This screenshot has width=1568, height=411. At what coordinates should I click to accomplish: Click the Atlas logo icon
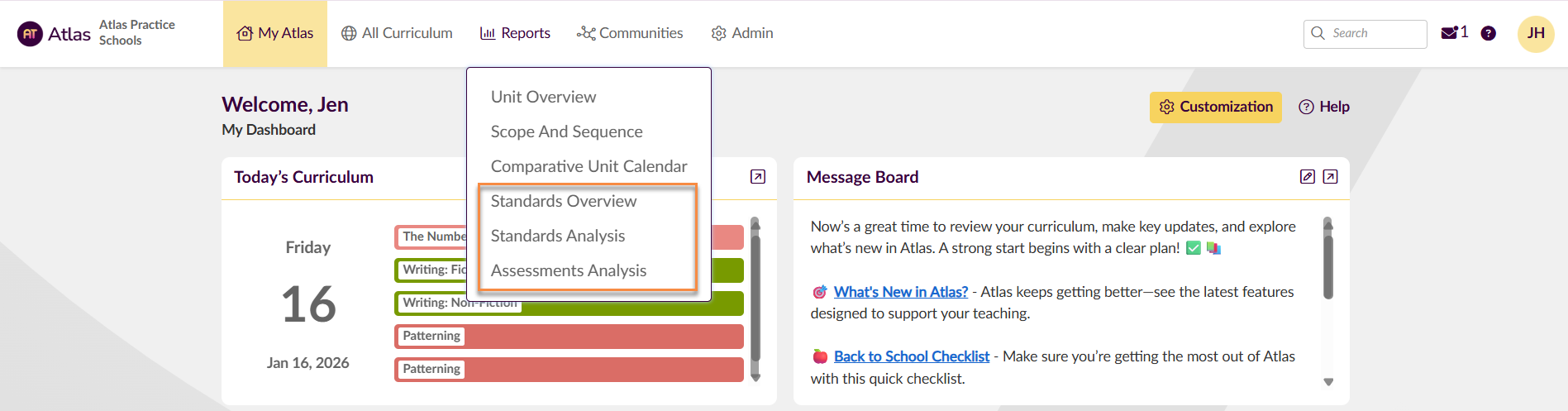(x=31, y=34)
